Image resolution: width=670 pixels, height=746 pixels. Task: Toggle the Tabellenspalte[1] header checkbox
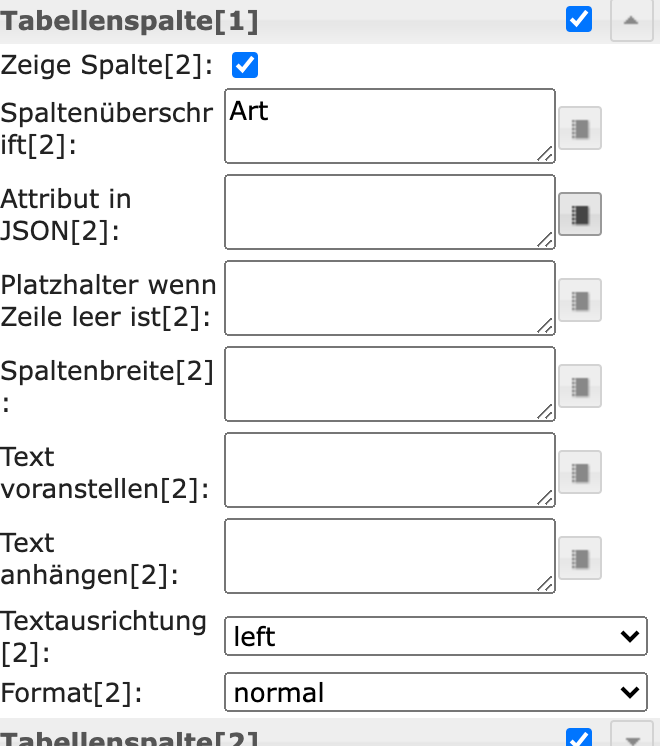tap(579, 19)
